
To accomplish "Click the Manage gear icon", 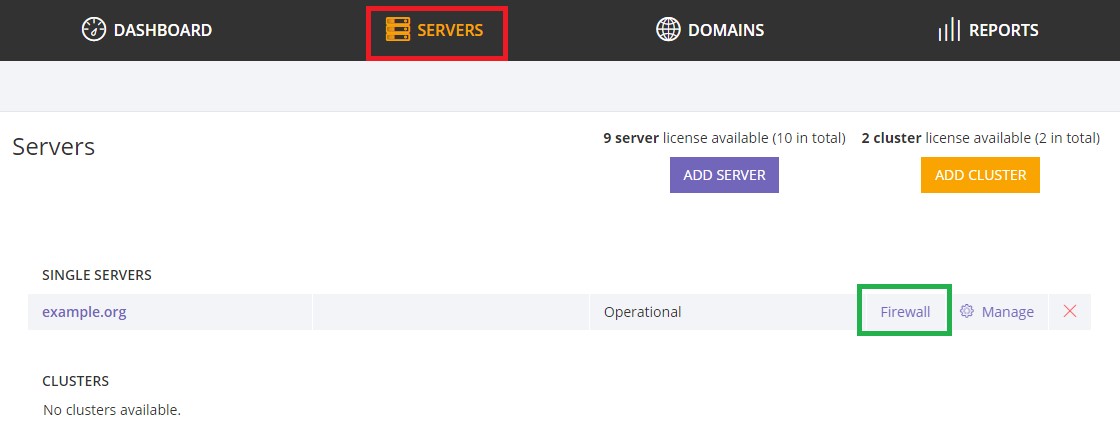I will tap(967, 312).
